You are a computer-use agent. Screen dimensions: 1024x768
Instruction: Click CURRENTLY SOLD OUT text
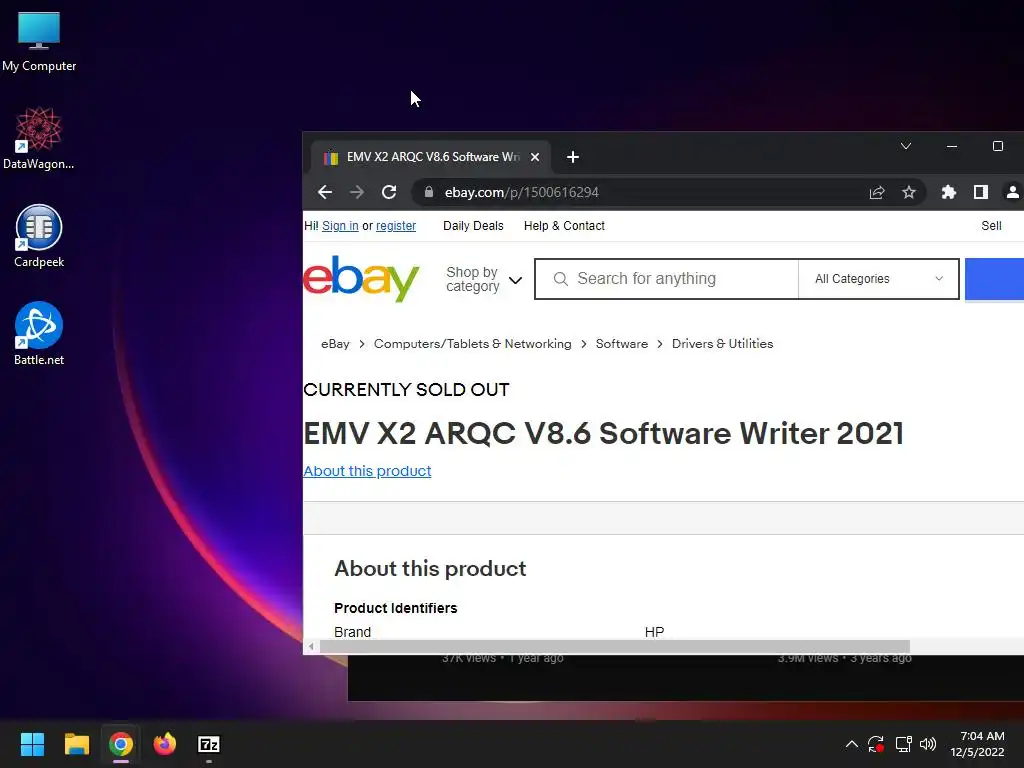[x=406, y=390]
